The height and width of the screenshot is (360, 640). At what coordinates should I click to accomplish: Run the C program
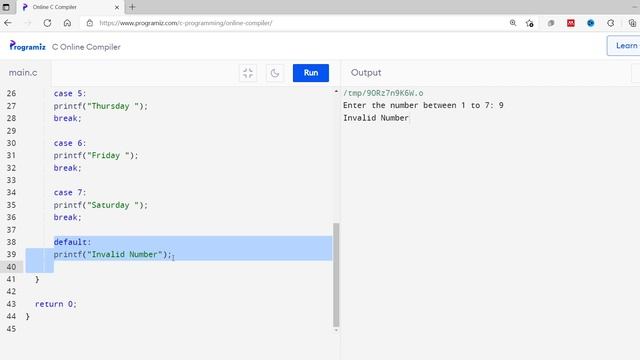[311, 73]
